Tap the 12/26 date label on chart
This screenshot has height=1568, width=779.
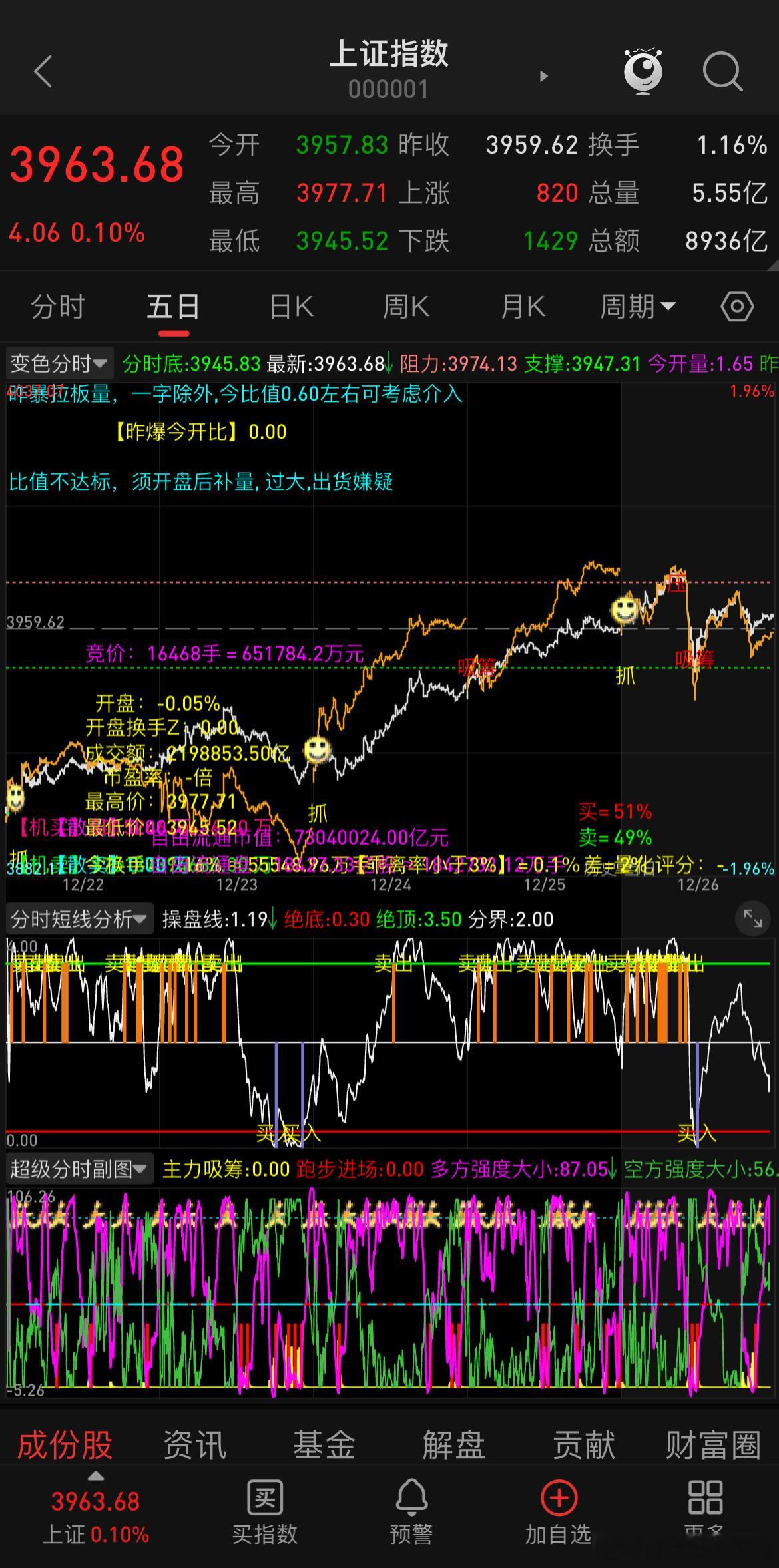click(x=698, y=884)
